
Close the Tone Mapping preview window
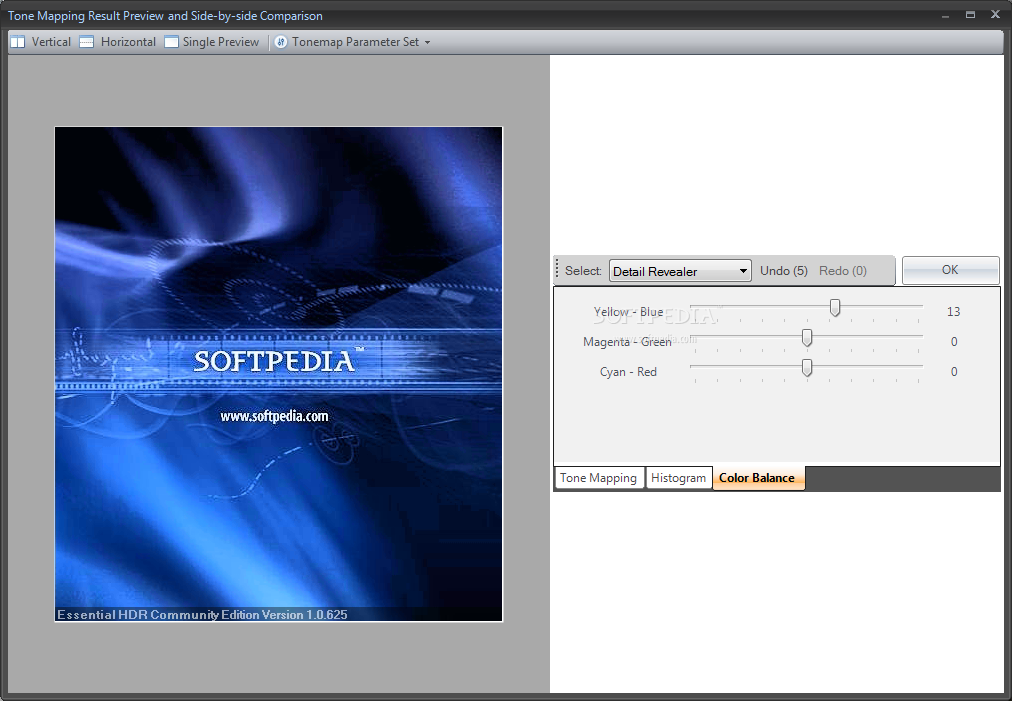click(995, 16)
